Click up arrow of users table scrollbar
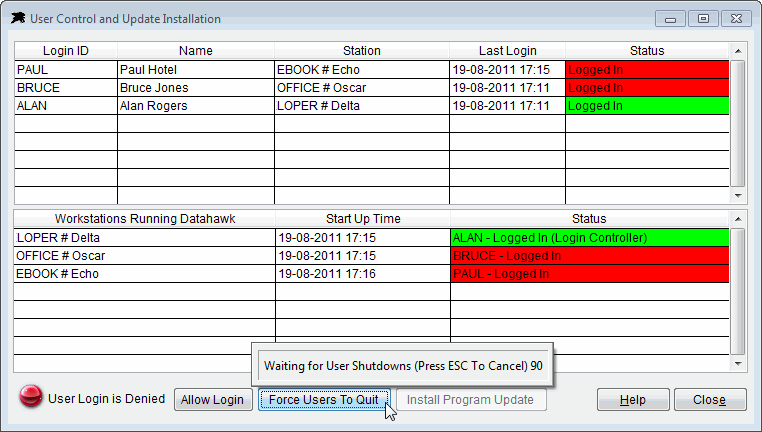Viewport: 762px width, 432px height. point(738,51)
